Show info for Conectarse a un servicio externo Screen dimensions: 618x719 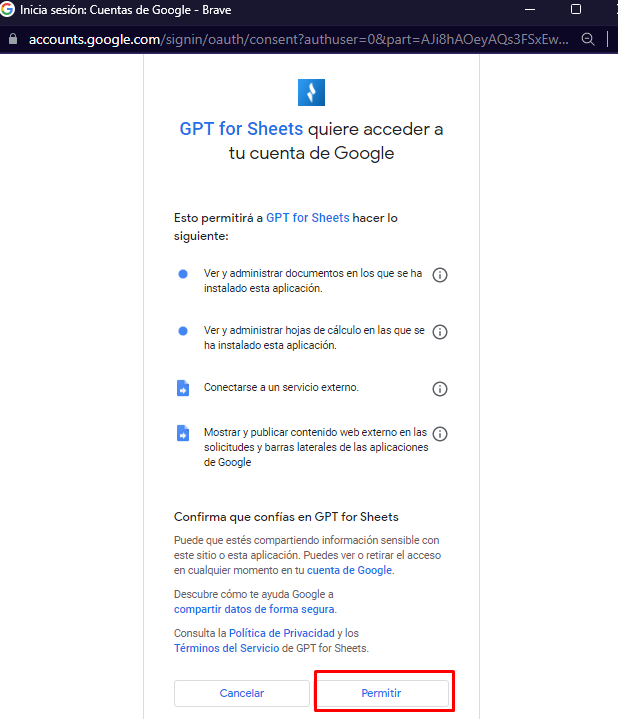pyautogui.click(x=440, y=389)
